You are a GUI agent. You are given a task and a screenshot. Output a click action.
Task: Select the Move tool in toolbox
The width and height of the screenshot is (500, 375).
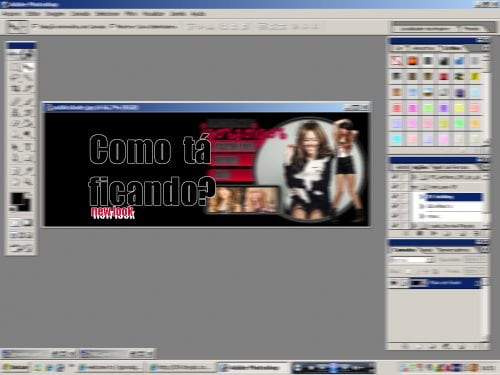tap(29, 67)
